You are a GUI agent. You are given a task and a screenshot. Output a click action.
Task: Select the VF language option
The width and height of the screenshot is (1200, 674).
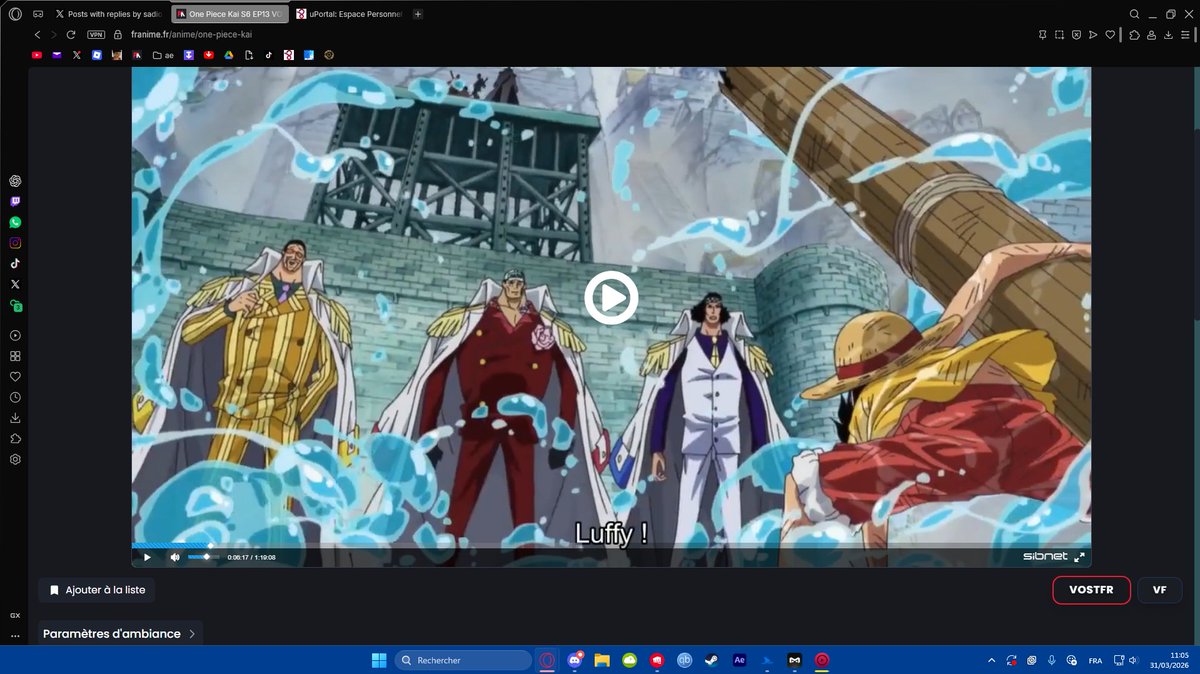click(1160, 590)
